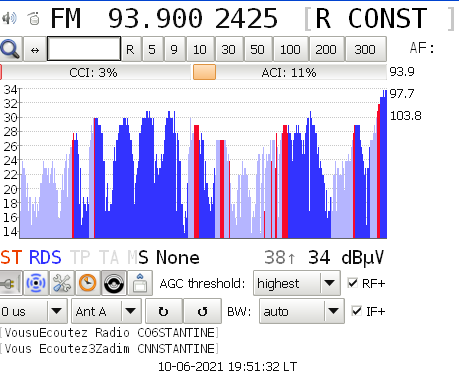The width and height of the screenshot is (459, 375).
Task: Click the speaker volume icon
Action: (9, 18)
